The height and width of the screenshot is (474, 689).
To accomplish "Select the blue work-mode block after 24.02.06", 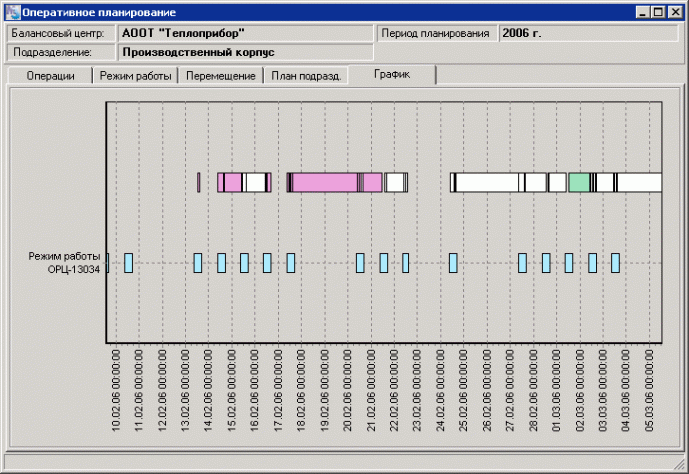I will coord(453,263).
